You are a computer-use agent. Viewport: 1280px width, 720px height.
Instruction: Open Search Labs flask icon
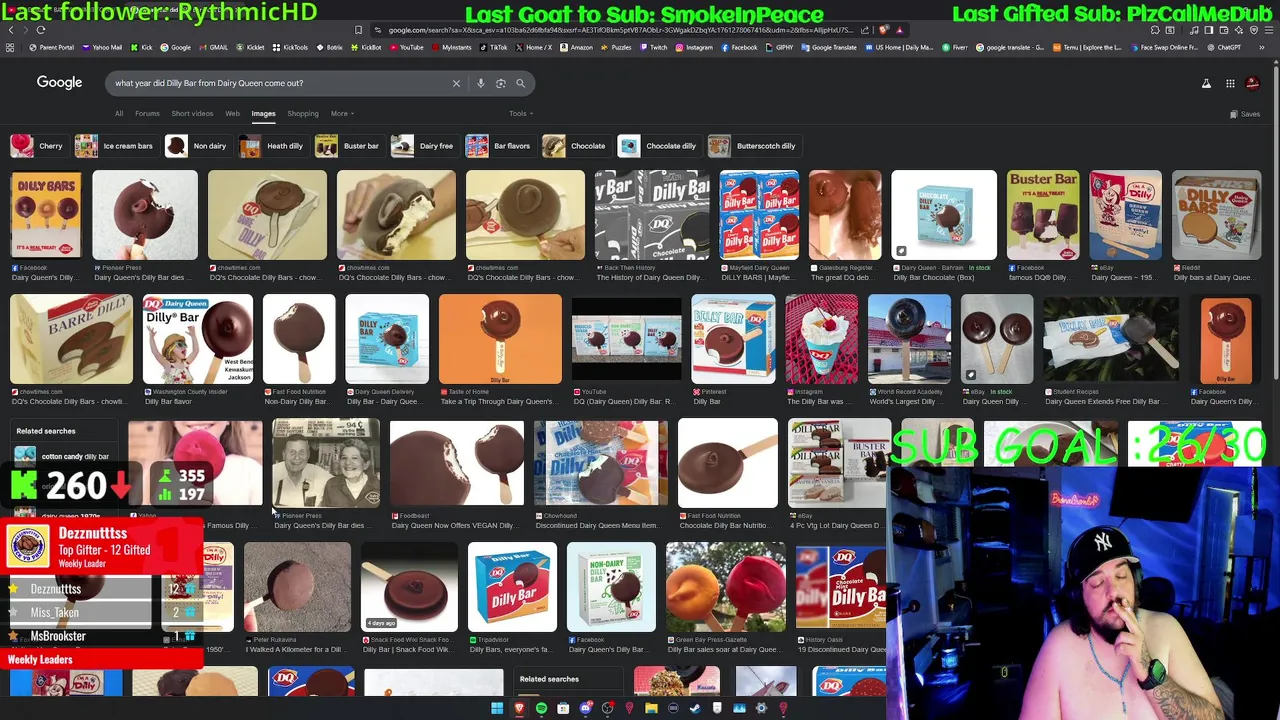1206,83
